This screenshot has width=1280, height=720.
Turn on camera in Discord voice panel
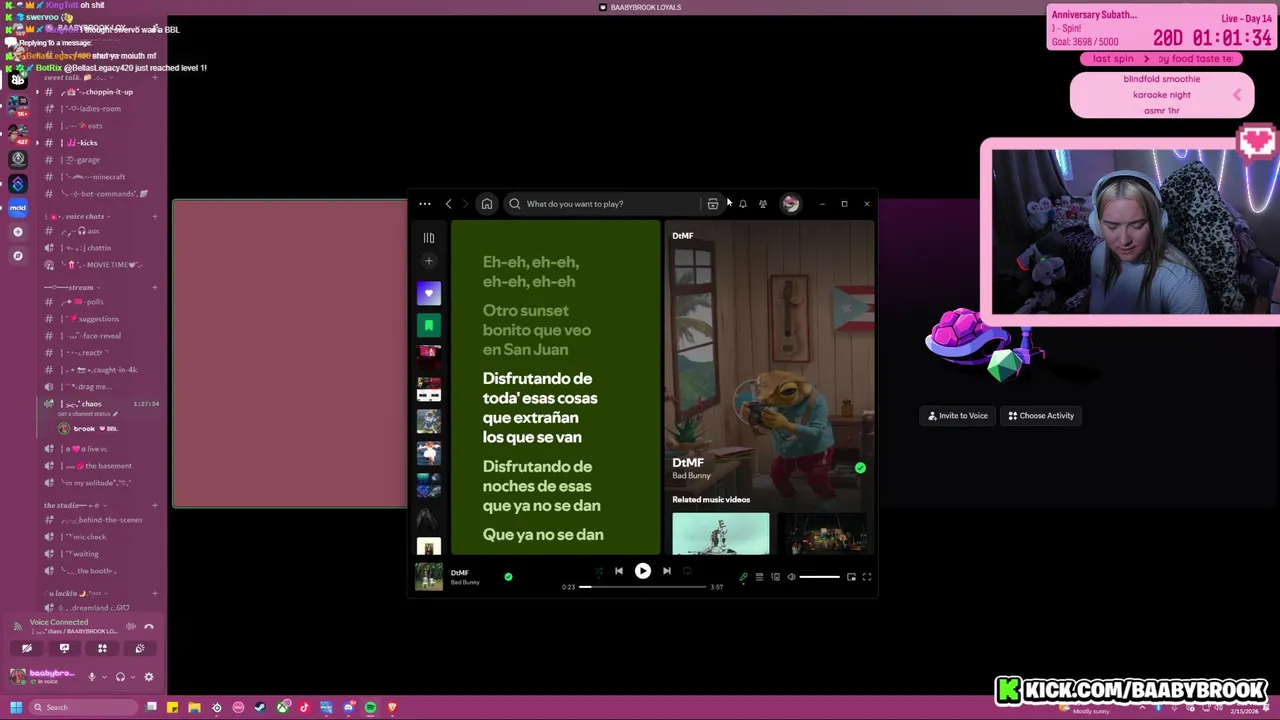(27, 648)
